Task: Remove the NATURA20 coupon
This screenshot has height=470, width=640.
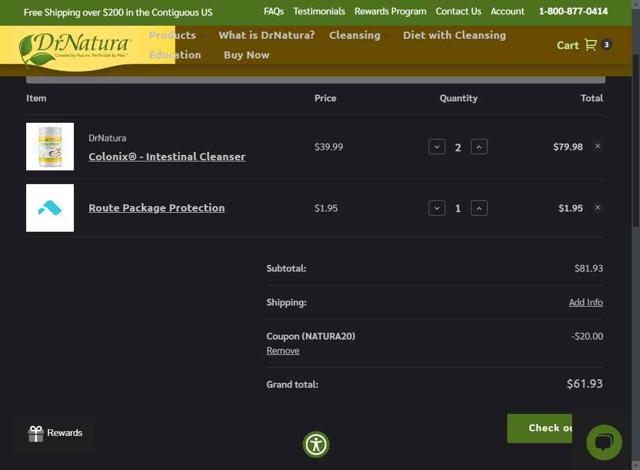Action: coord(283,351)
